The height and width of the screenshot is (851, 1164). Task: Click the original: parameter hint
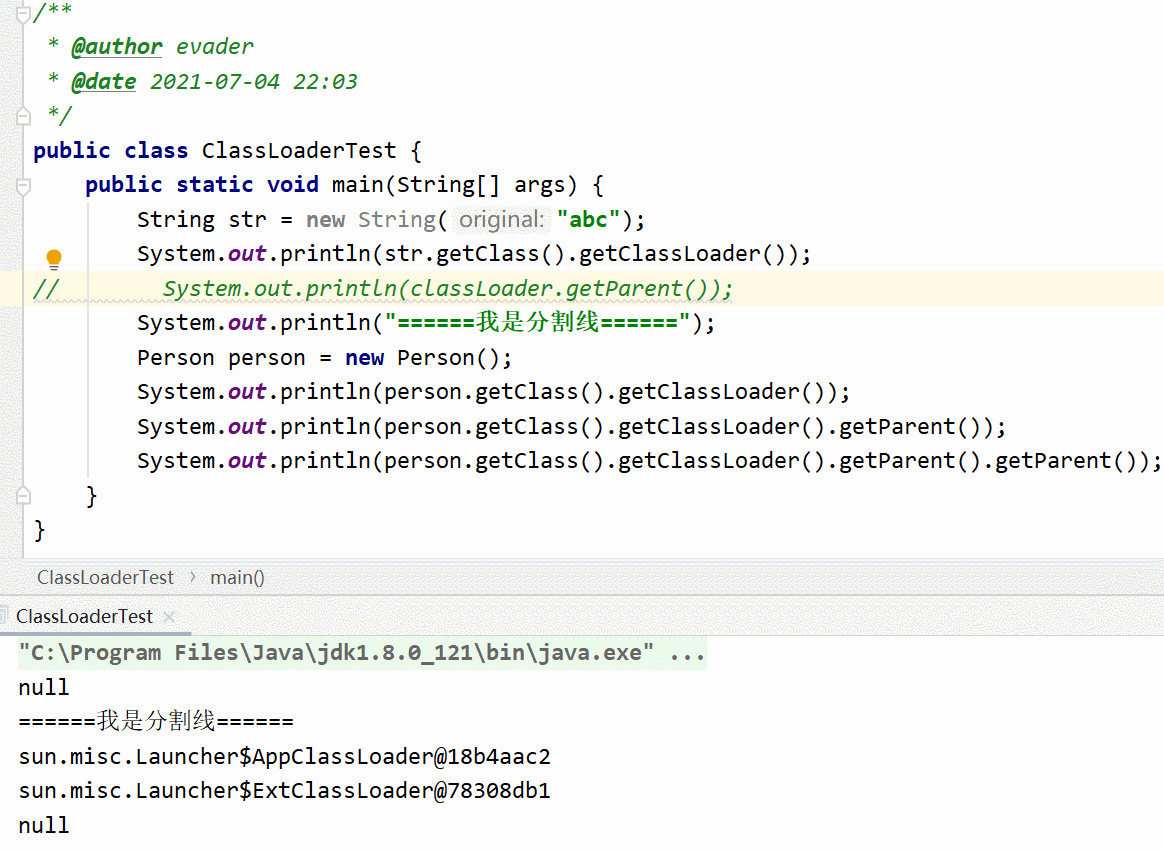501,220
